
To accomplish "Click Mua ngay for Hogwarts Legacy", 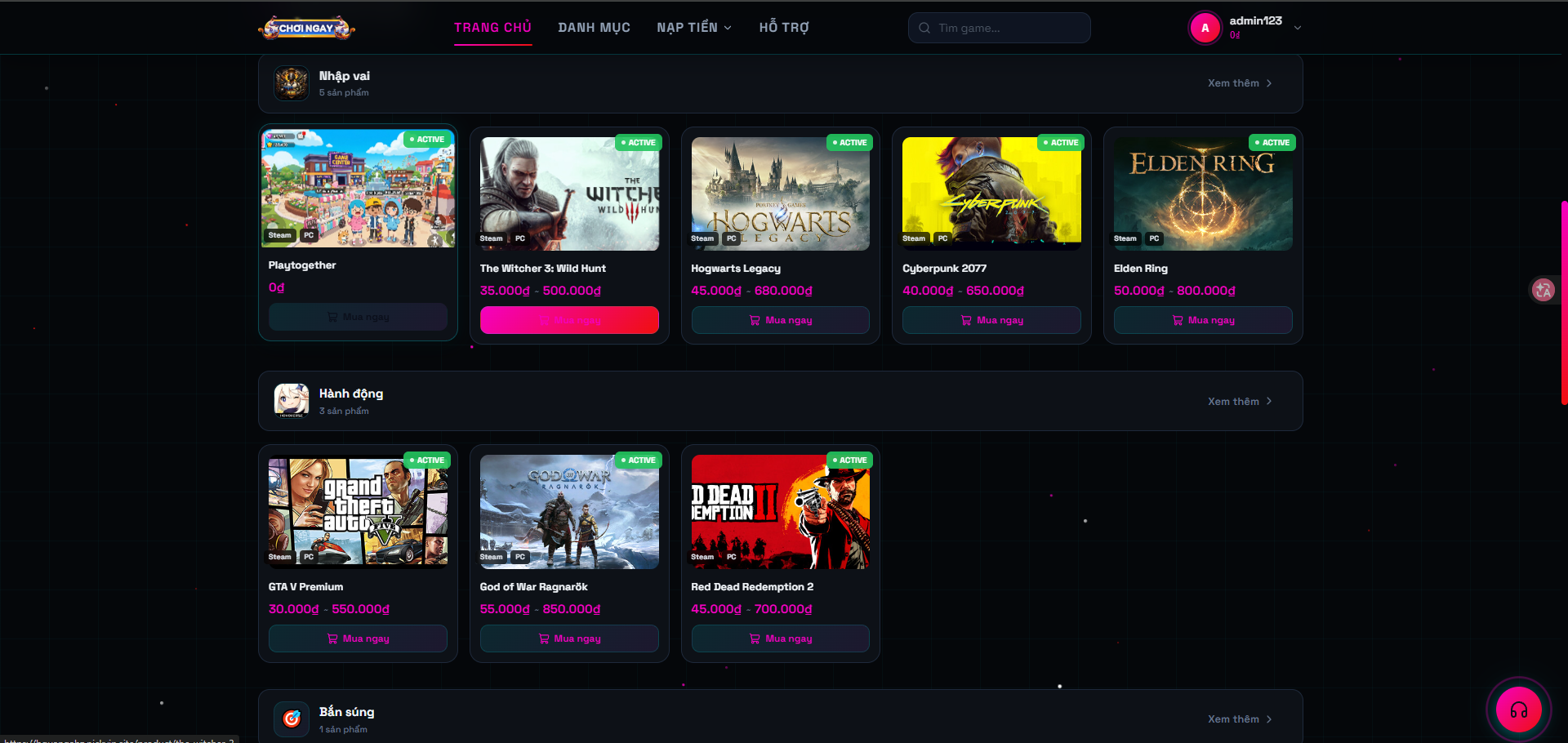I will (x=781, y=320).
